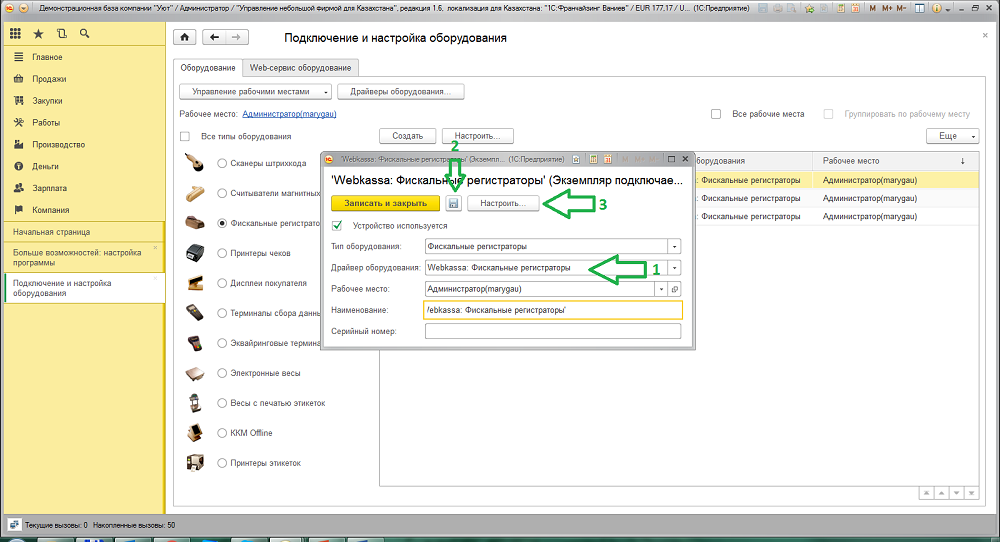The image size is (1000, 542).
Task: Select Сканеры штрихкода radio button
Action: point(222,163)
